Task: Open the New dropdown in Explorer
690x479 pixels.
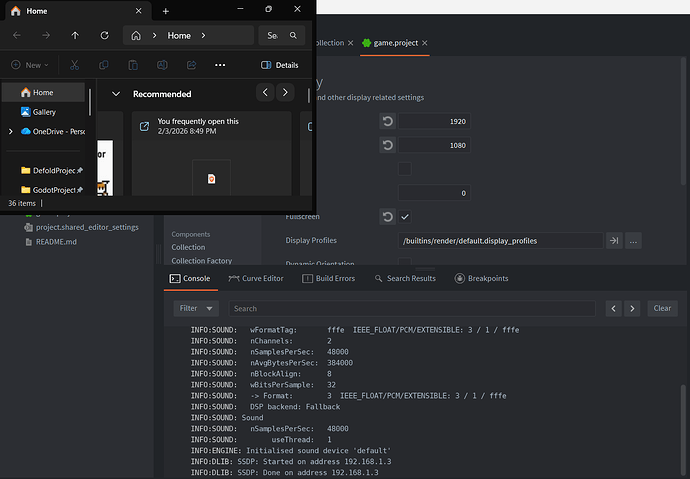Action: pos(32,65)
